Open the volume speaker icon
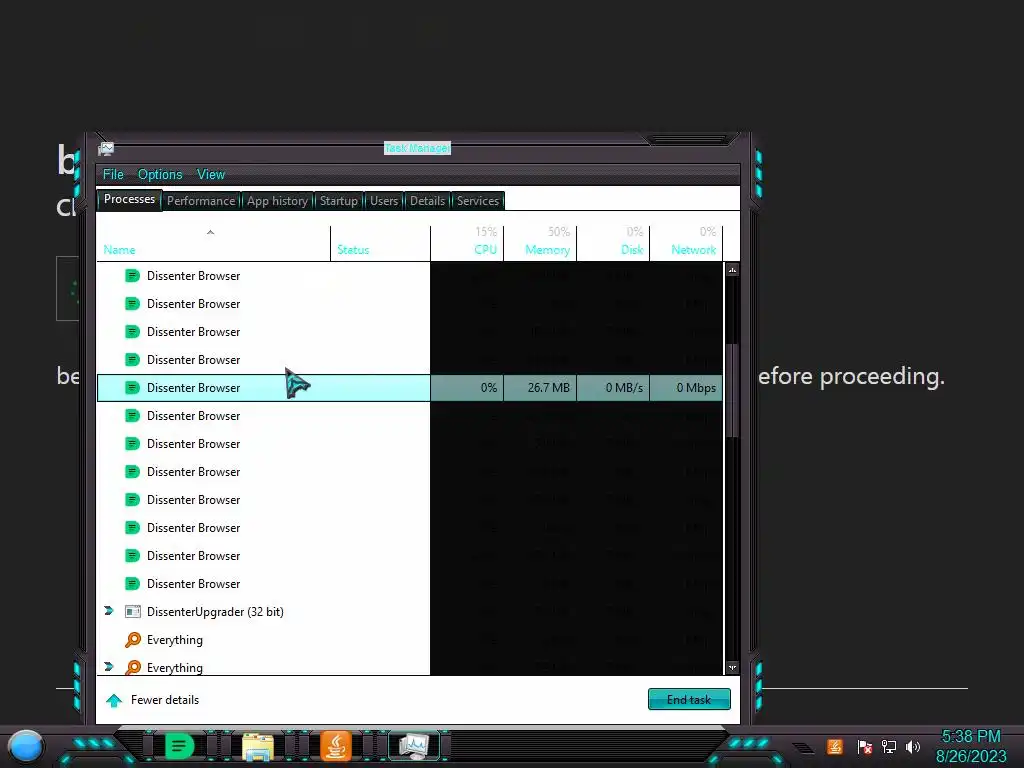The image size is (1024, 768). 913,746
